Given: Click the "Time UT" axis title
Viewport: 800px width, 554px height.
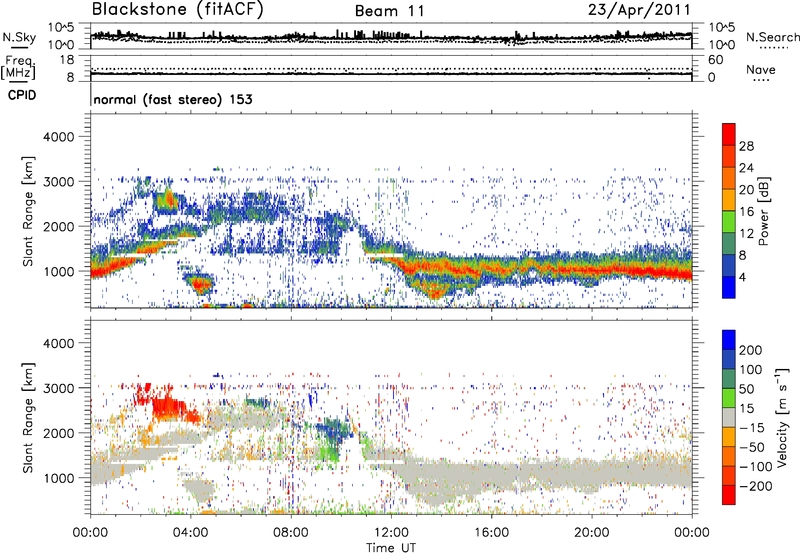Looking at the screenshot, I should (391, 548).
